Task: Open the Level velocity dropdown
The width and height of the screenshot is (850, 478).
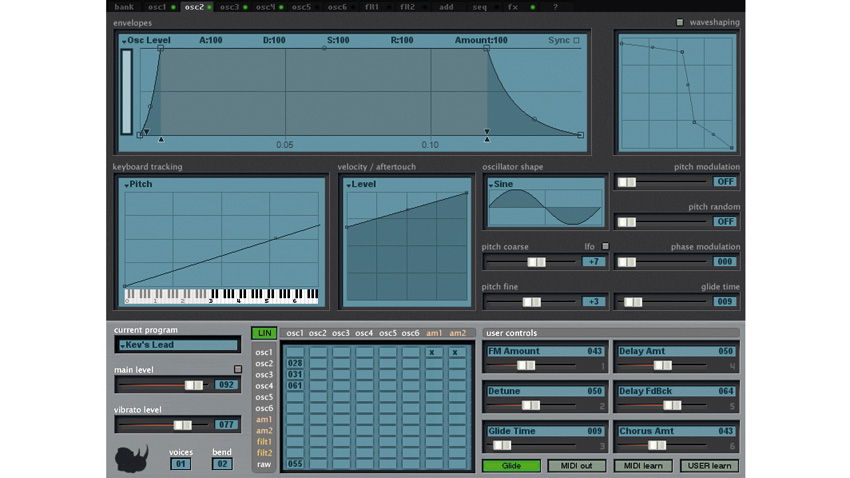Action: [x=361, y=184]
